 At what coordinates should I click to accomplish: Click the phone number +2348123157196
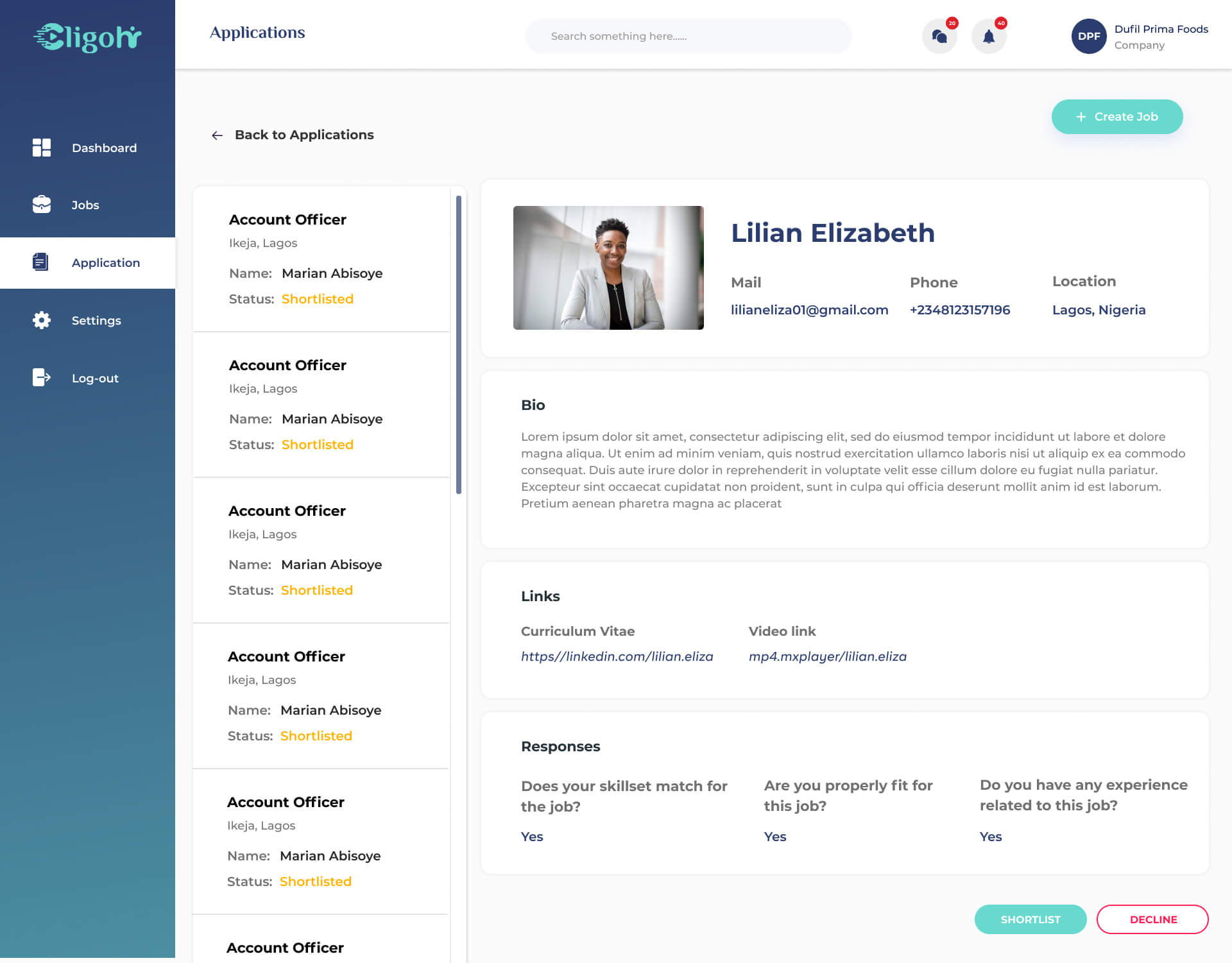pos(960,310)
